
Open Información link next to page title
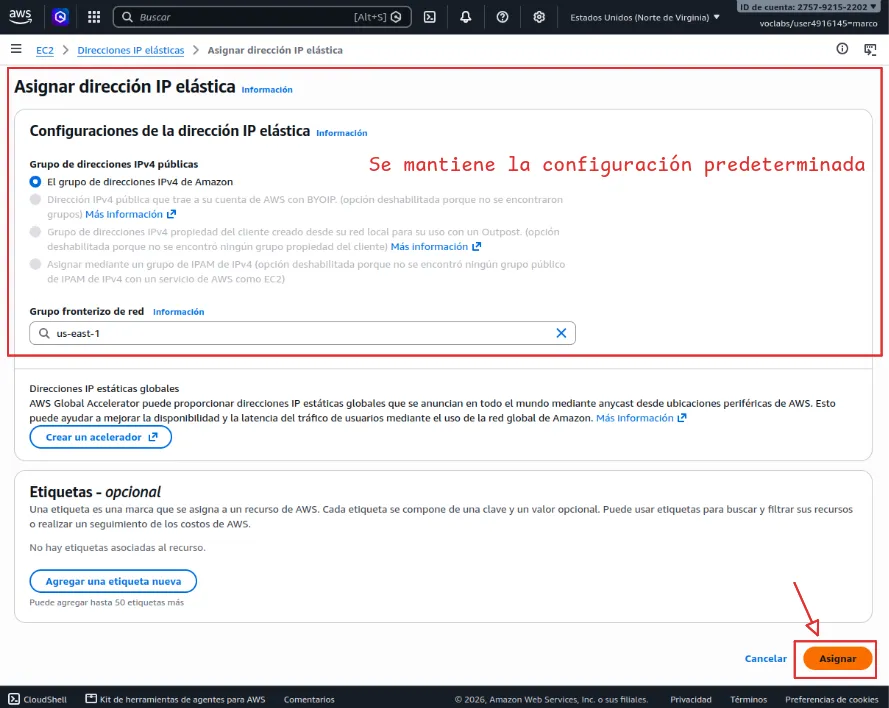click(267, 90)
